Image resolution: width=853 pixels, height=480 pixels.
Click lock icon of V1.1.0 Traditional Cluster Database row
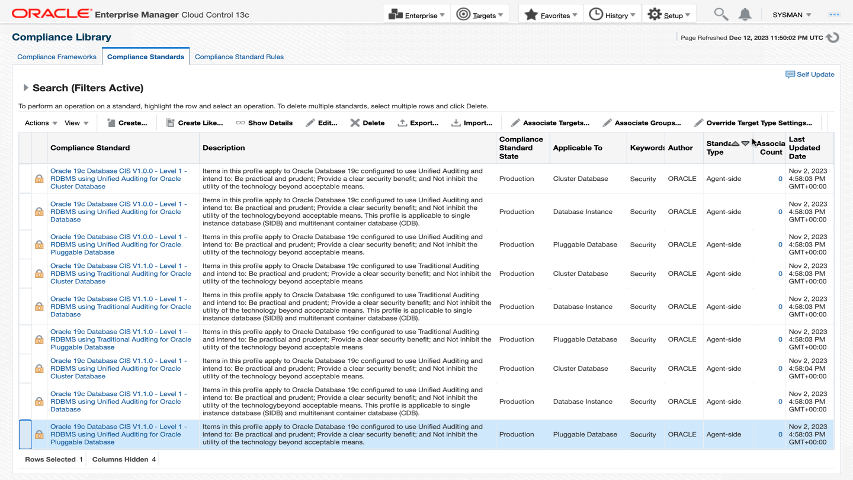[39, 274]
